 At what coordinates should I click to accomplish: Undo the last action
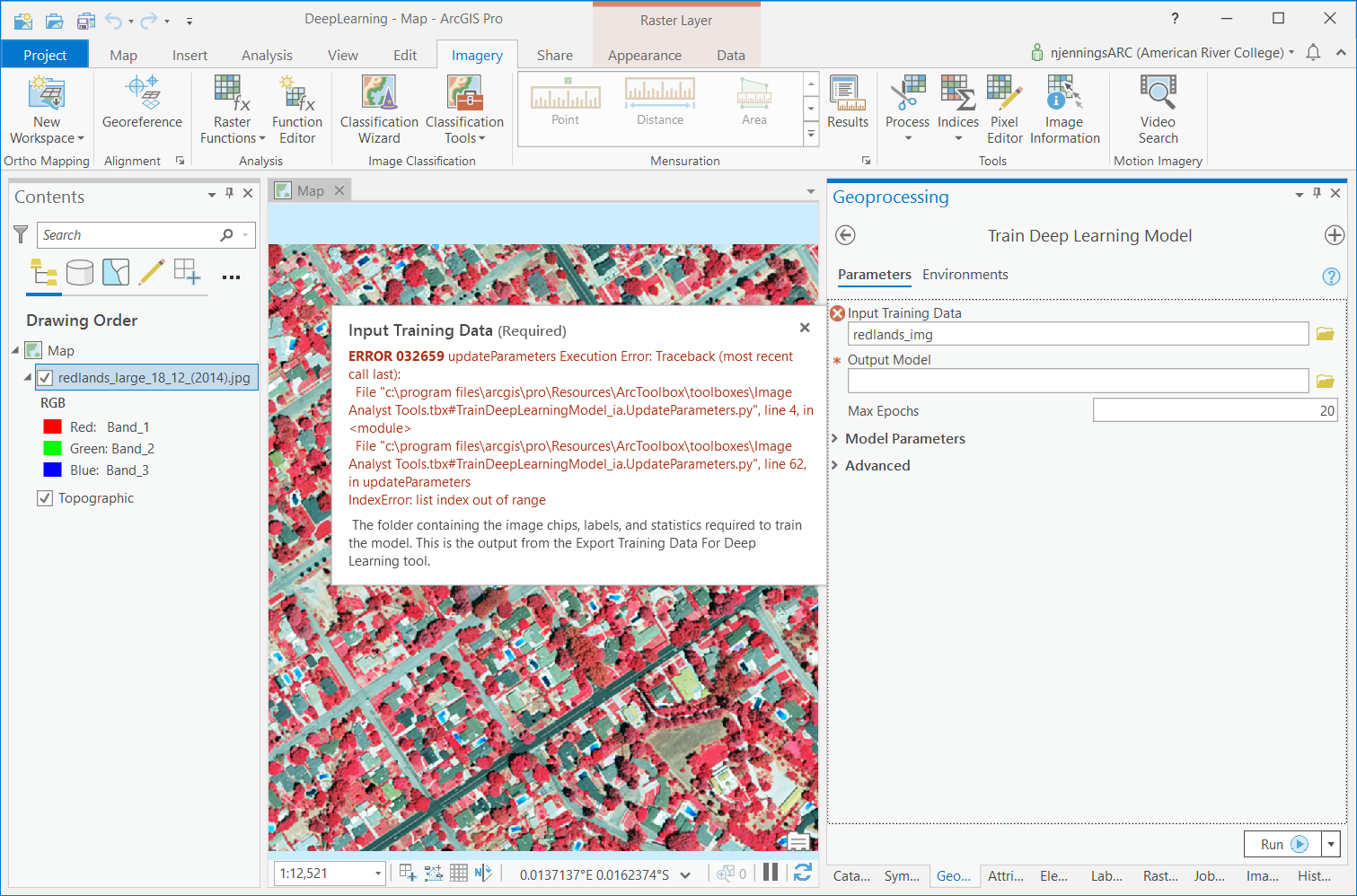coord(113,20)
